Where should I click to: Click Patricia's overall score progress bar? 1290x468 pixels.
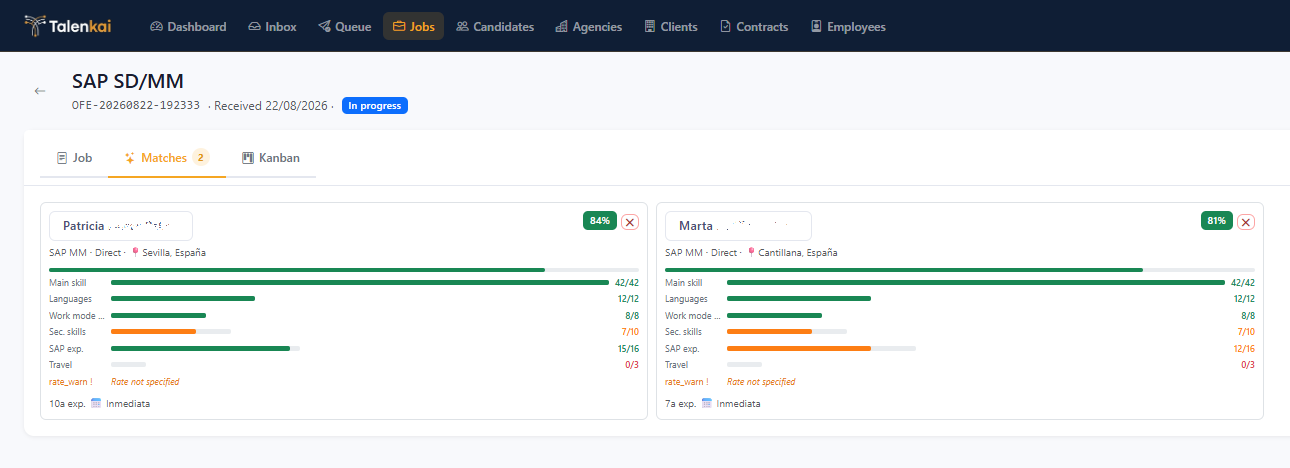click(x=344, y=270)
